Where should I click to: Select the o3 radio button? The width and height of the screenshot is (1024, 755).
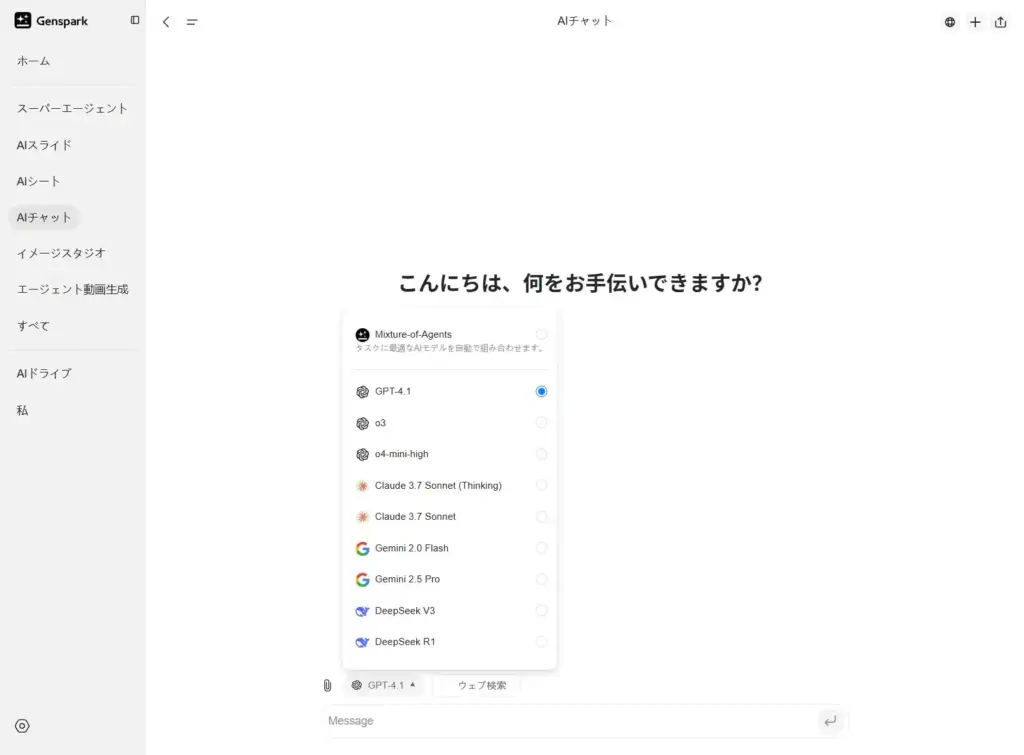click(x=541, y=423)
